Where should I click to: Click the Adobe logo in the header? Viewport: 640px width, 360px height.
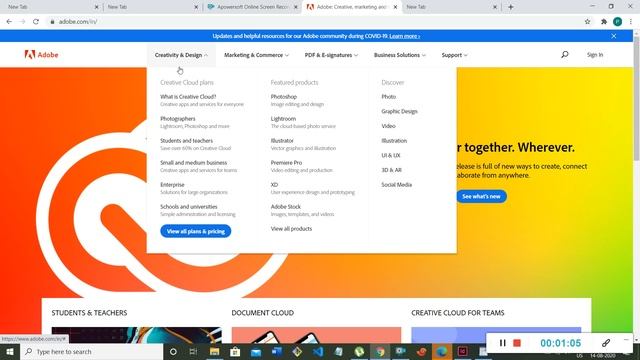tap(41, 55)
